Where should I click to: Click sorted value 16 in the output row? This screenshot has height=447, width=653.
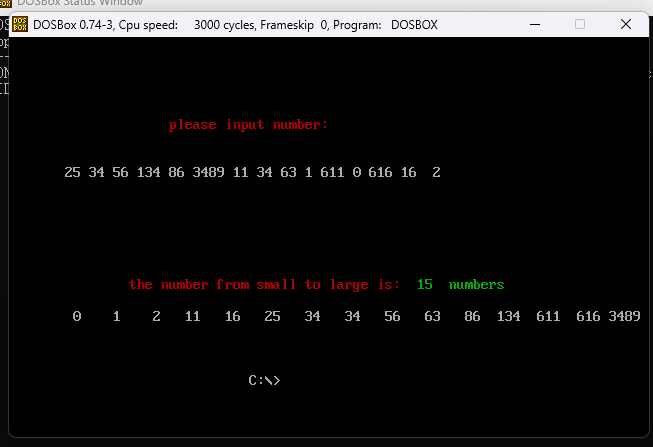232,316
